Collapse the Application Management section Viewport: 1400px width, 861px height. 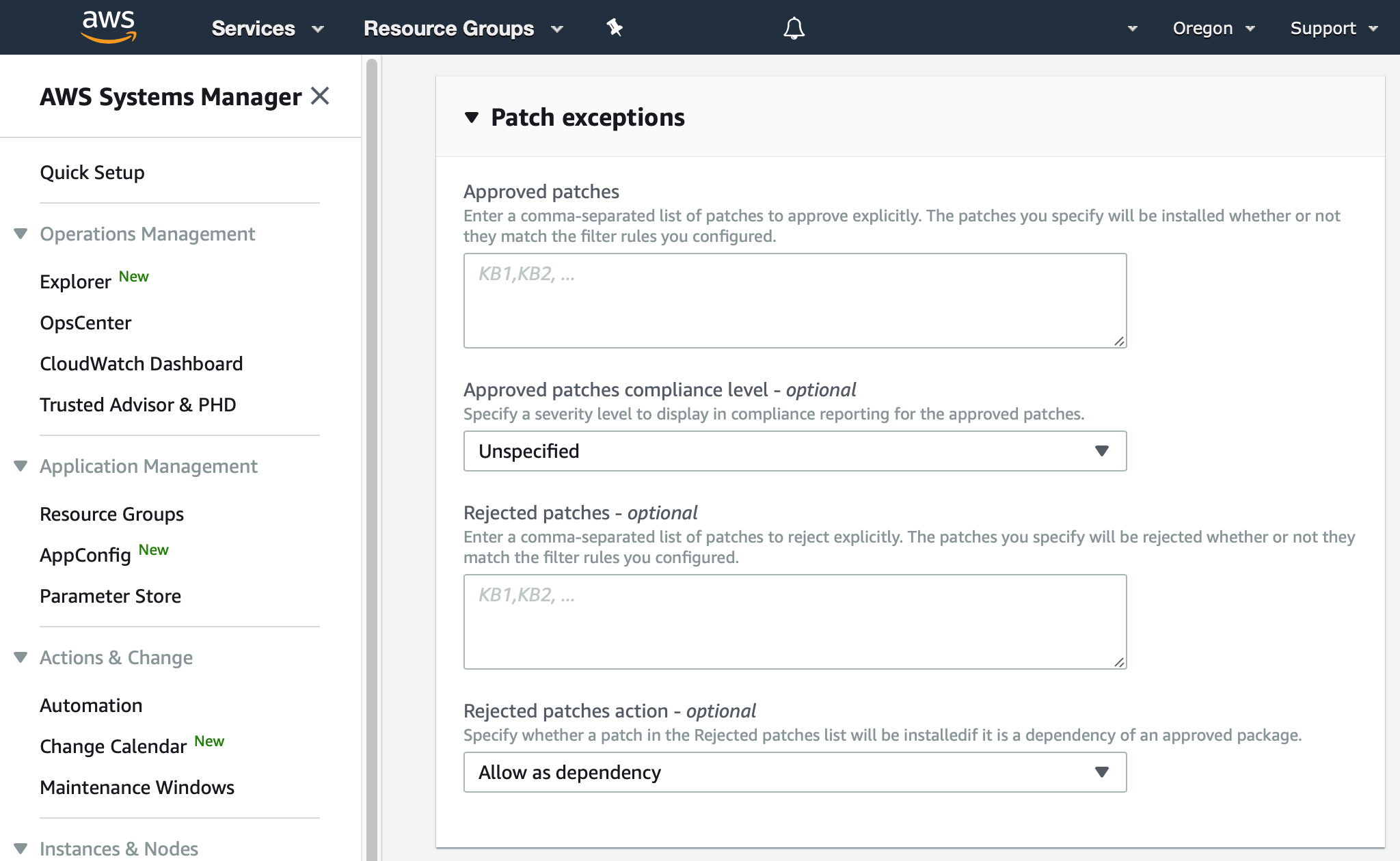(x=20, y=465)
